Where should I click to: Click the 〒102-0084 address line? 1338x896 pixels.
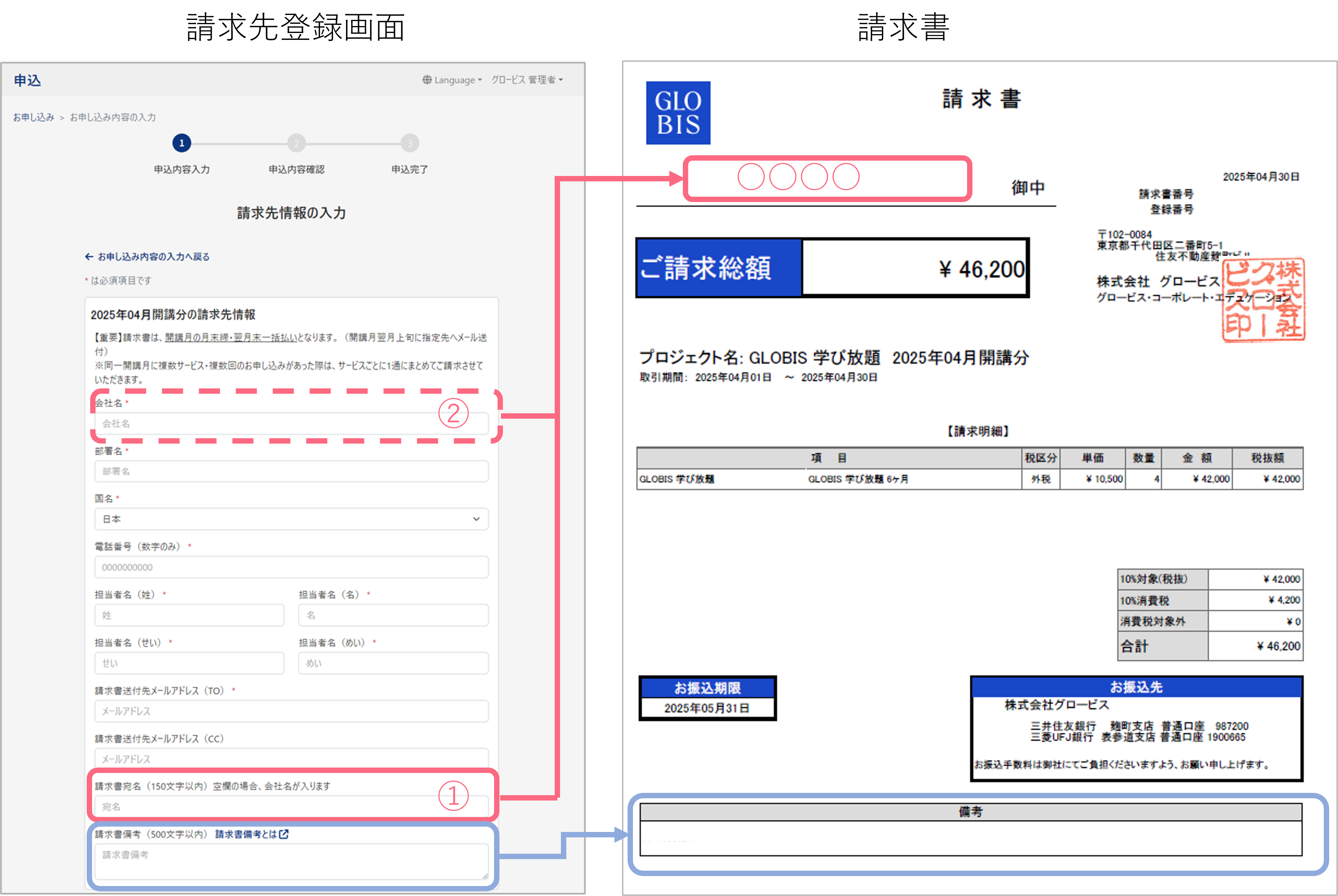(1124, 234)
